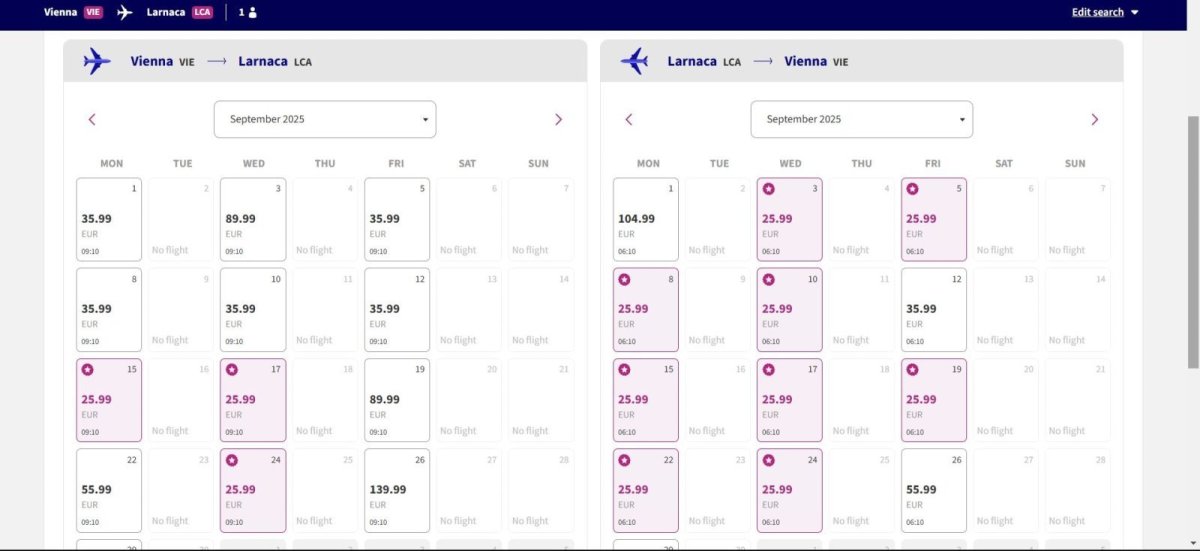
Task: Click the airplane icon in the top bar
Action: click(x=124, y=12)
